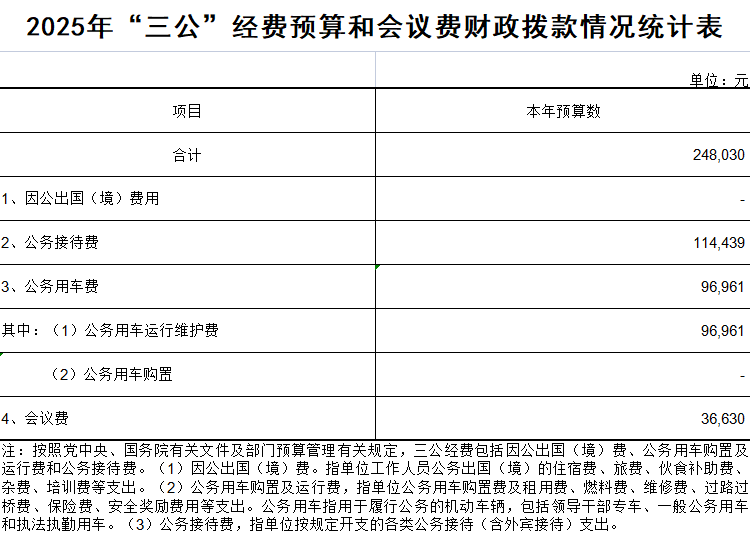Click the 3、公务用车费 row label
Image resolution: width=750 pixels, height=537 pixels.
[50, 286]
